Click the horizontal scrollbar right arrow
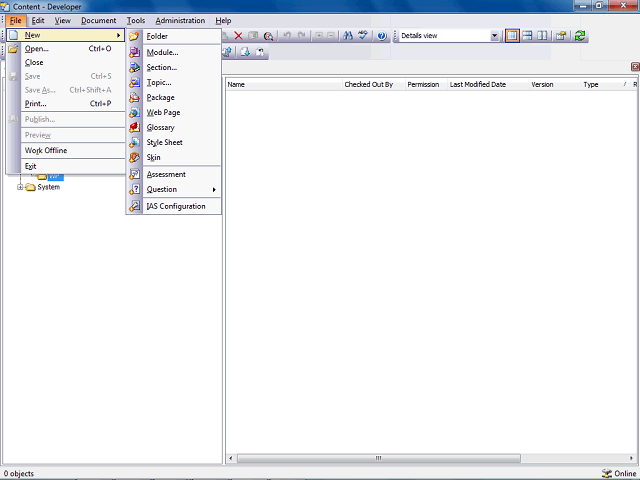 [x=631, y=458]
